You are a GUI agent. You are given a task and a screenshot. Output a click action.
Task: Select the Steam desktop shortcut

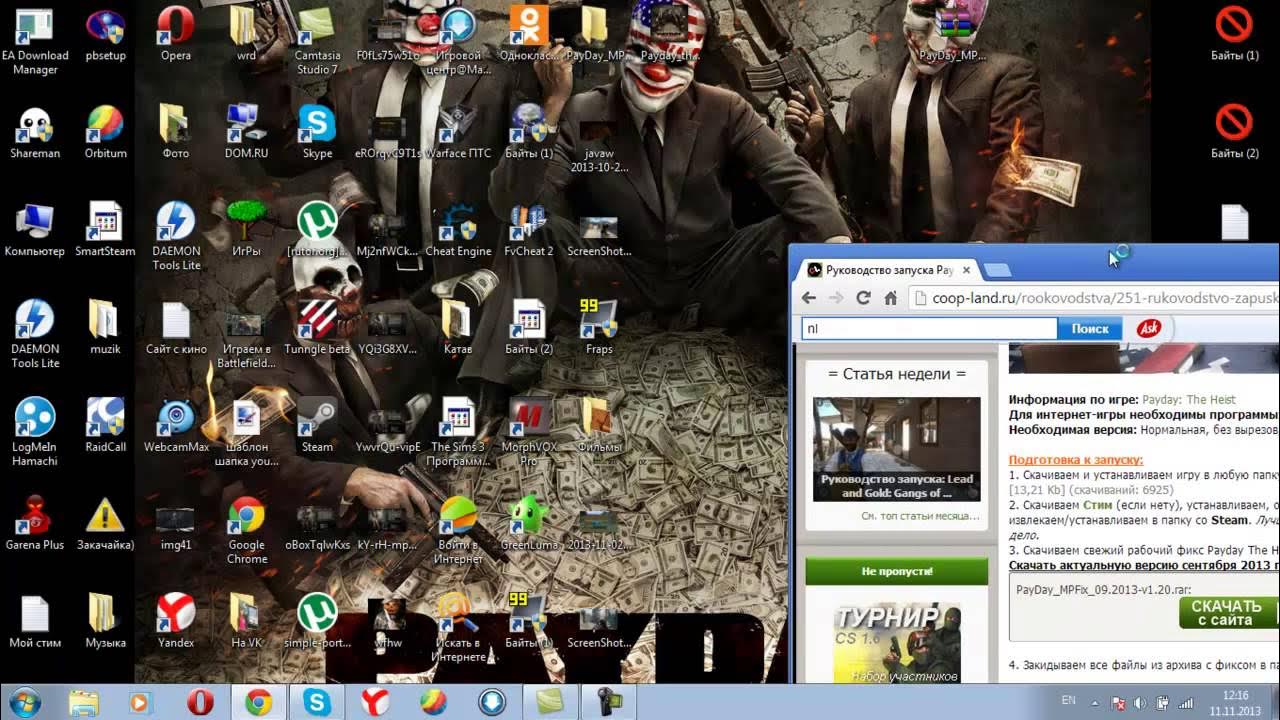[x=317, y=427]
